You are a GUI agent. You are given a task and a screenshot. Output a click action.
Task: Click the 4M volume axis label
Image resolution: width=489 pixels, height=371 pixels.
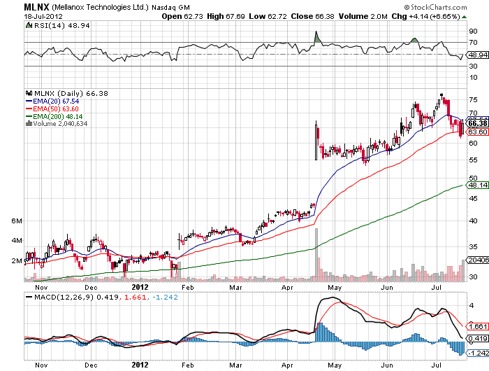click(17, 240)
